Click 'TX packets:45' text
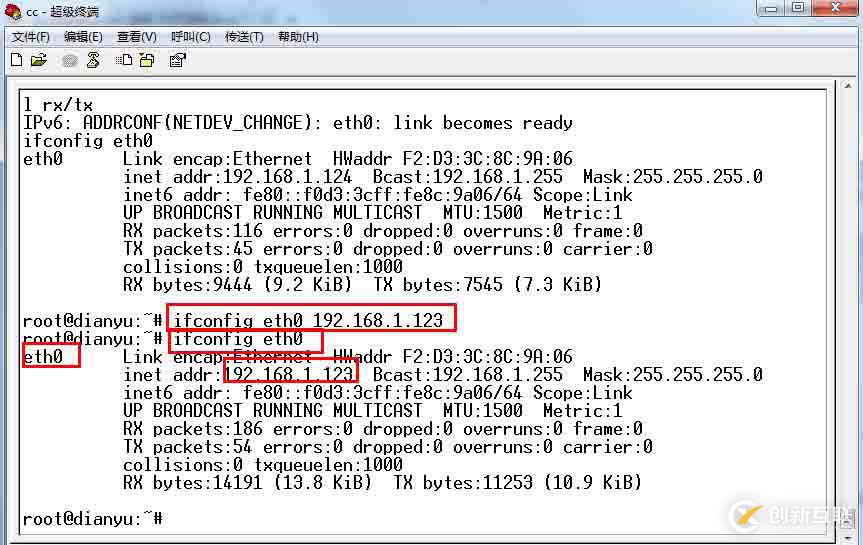Viewport: 863px width, 545px height. 188,249
